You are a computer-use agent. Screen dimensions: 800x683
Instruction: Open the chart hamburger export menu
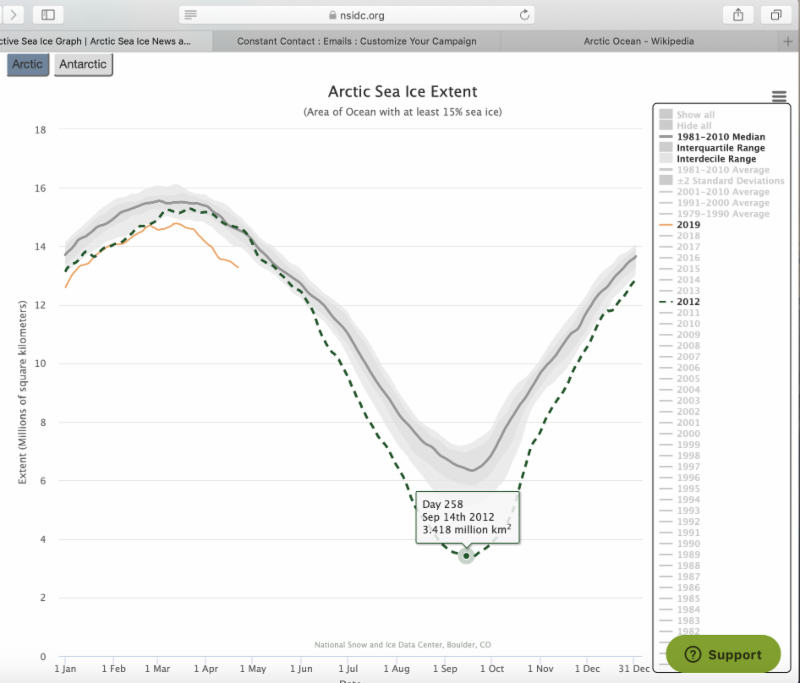point(779,96)
